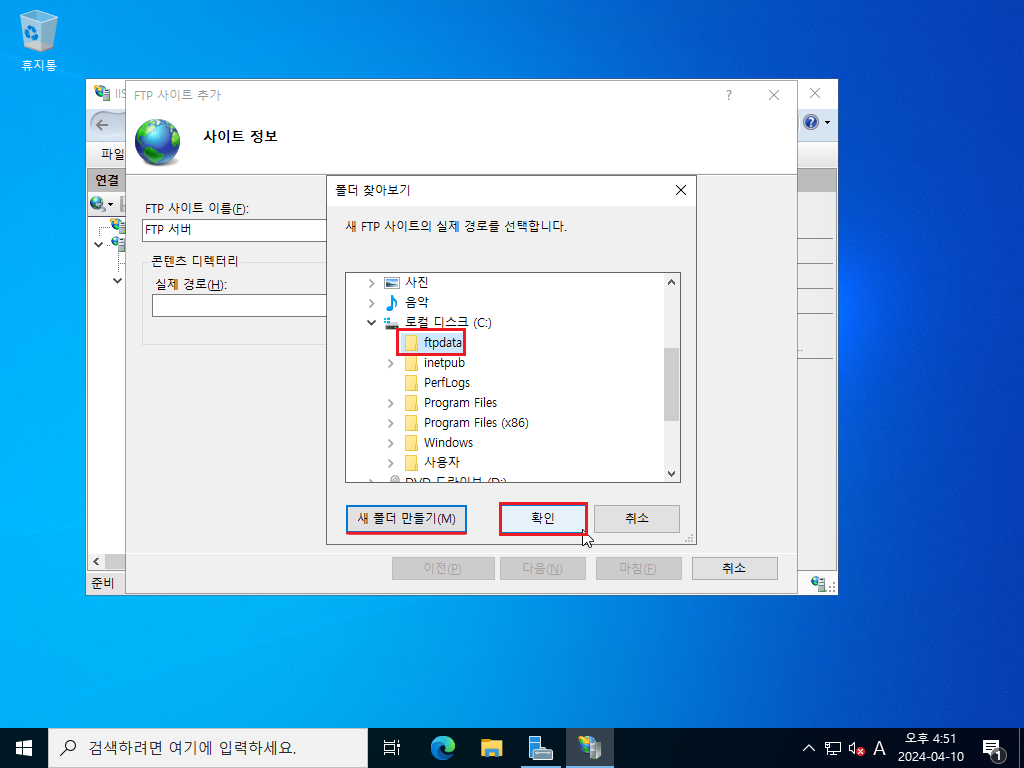Click the taskbar search box
Image resolution: width=1024 pixels, height=768 pixels.
(x=208, y=748)
